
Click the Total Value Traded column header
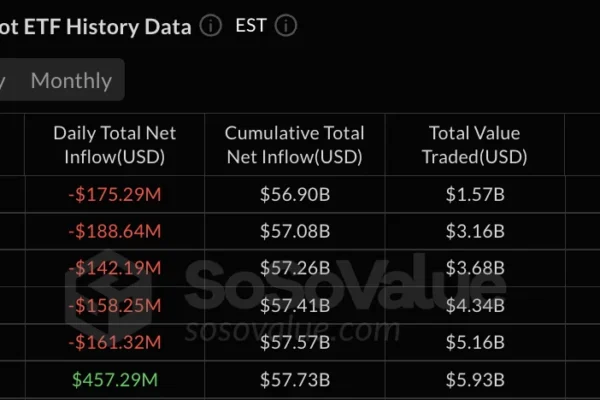point(475,145)
